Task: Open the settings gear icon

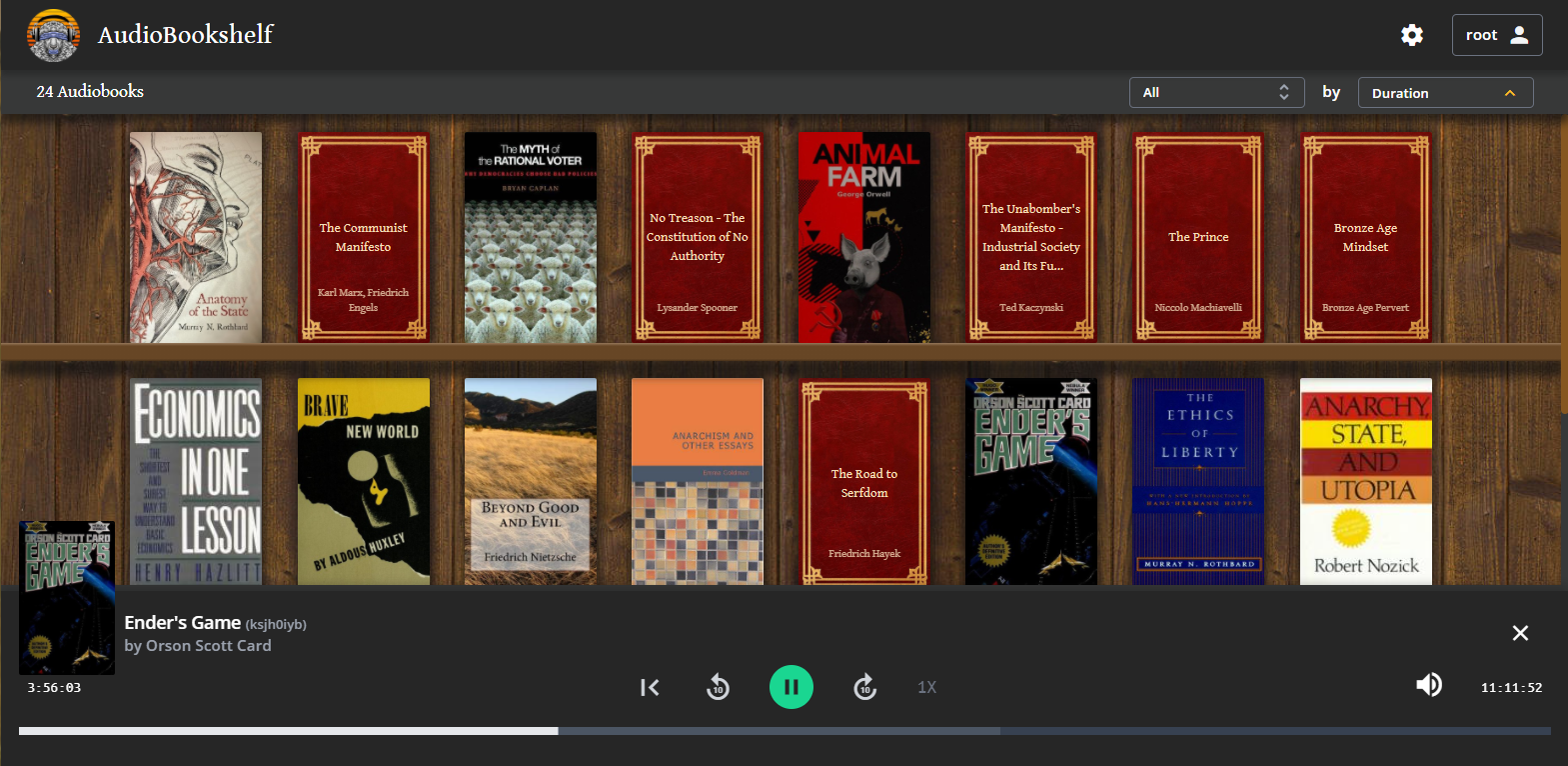Action: [1411, 35]
